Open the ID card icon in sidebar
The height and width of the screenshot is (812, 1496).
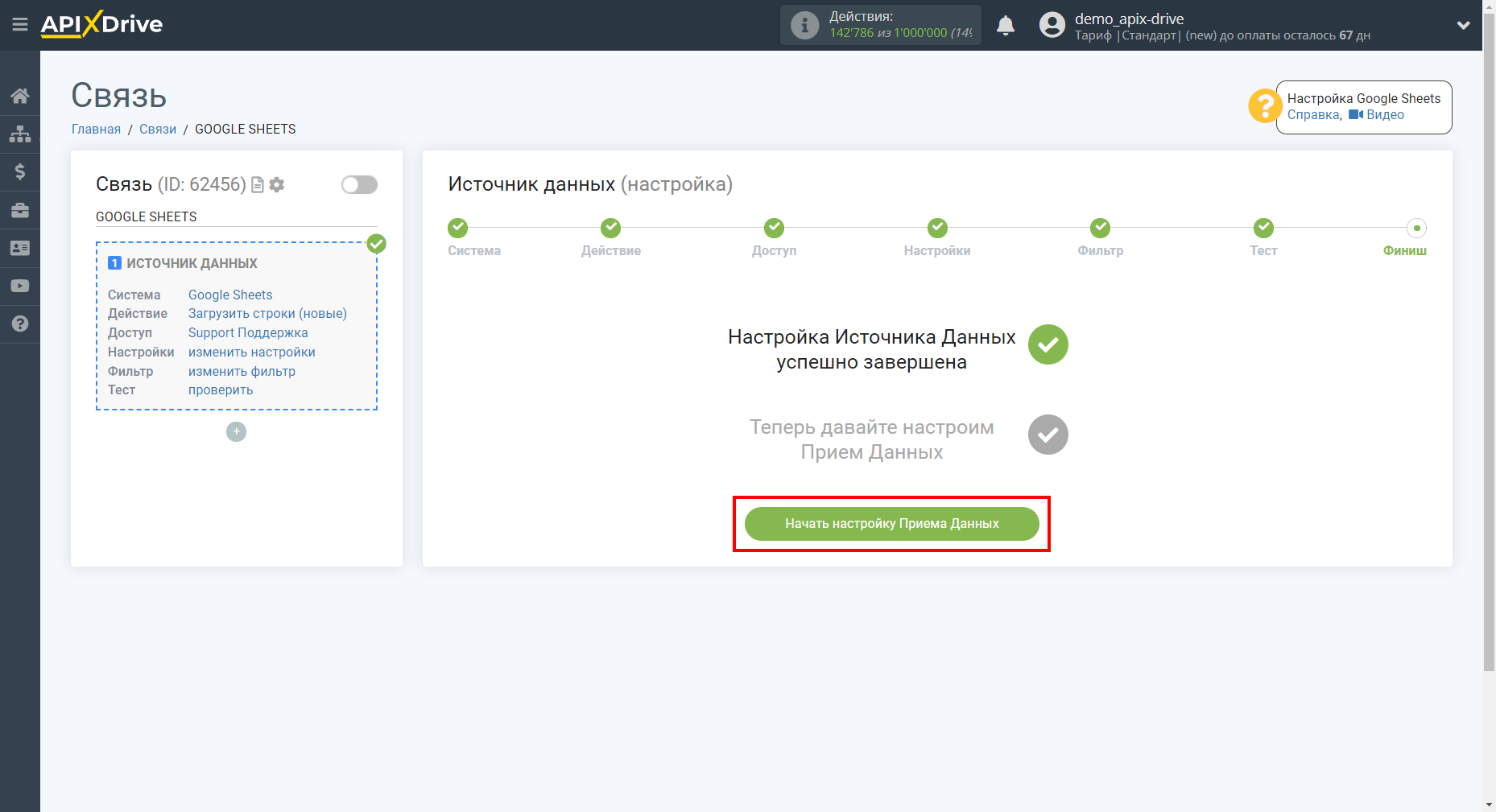click(x=20, y=248)
